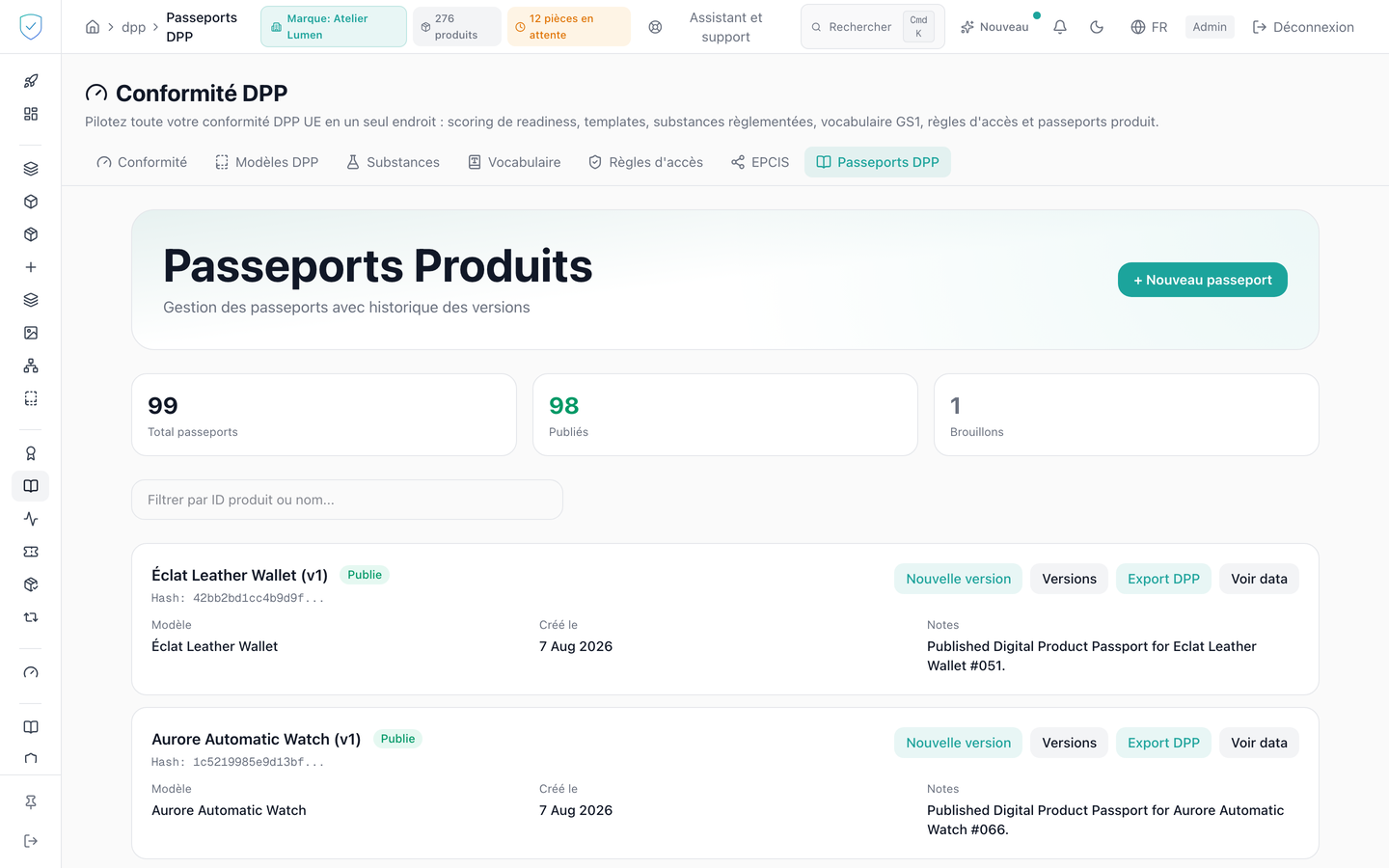Switch to the Vocabulaire tab
This screenshot has height=868, width=1389.
pyautogui.click(x=514, y=162)
